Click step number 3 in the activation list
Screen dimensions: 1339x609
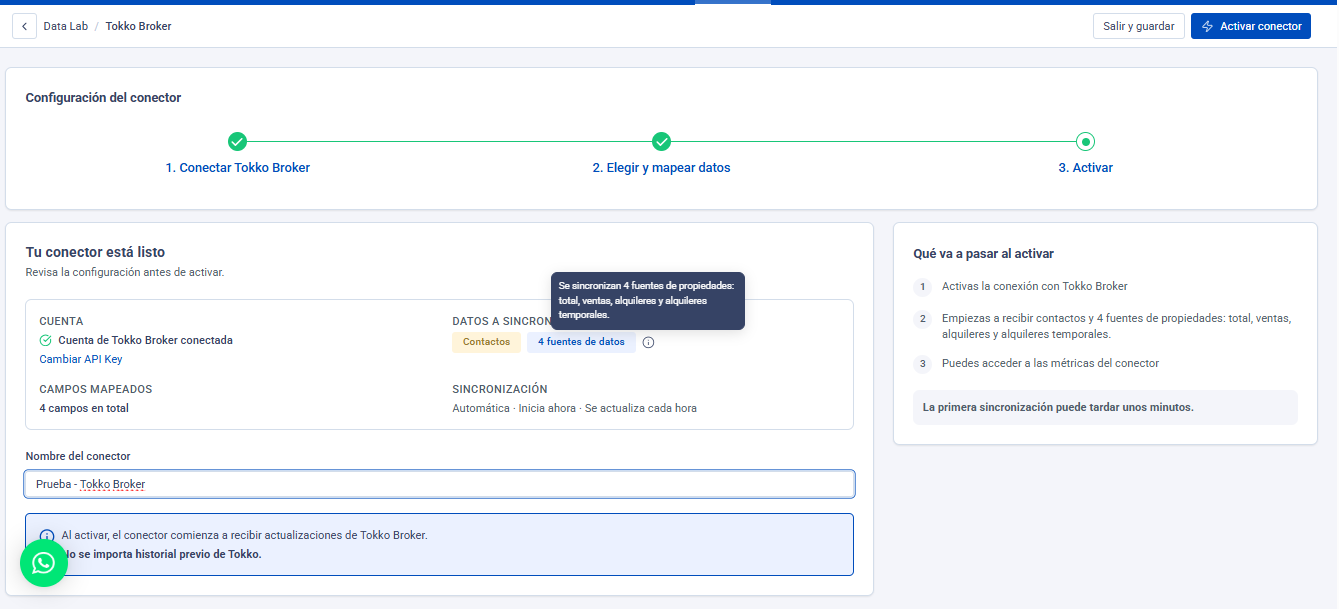coord(923,364)
